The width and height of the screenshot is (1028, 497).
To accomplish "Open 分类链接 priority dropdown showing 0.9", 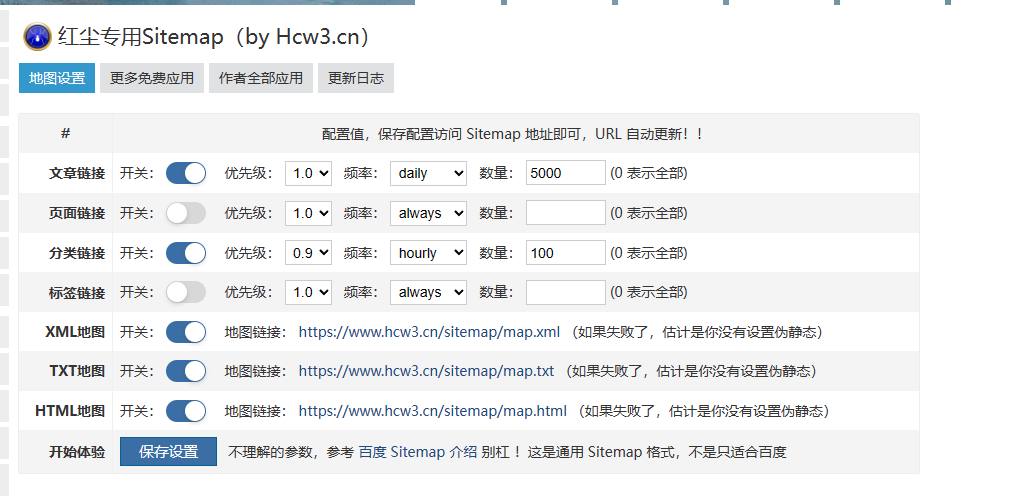I will click(x=308, y=253).
